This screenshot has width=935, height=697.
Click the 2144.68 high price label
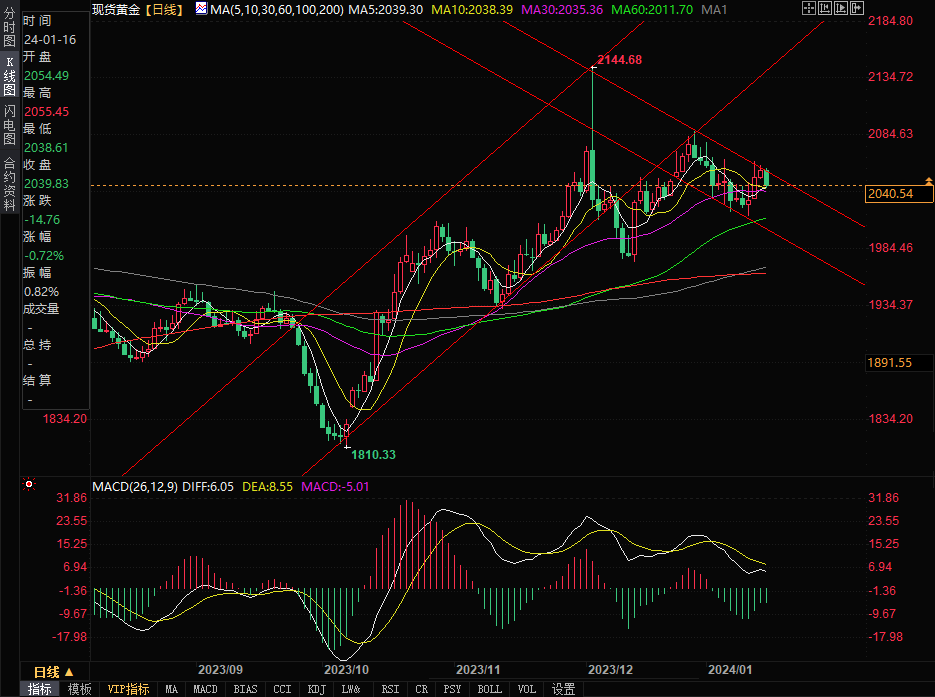click(619, 60)
